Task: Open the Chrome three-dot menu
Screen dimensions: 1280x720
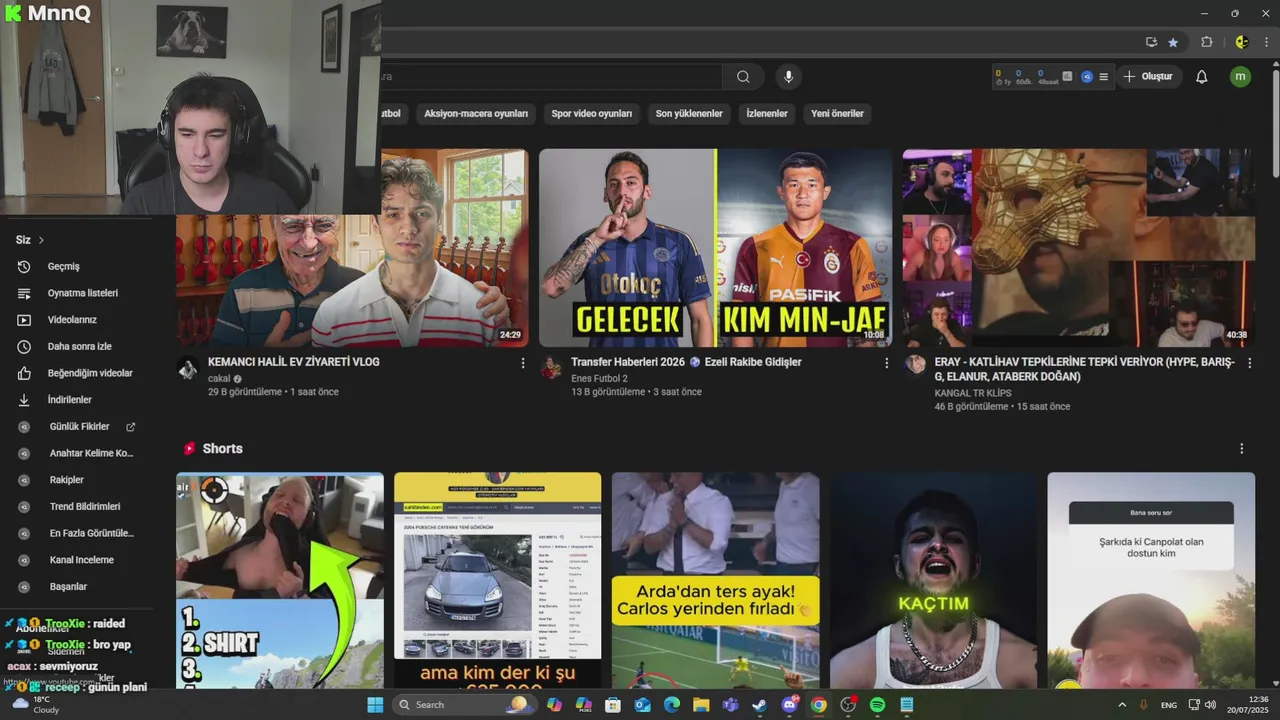Action: (x=1266, y=42)
